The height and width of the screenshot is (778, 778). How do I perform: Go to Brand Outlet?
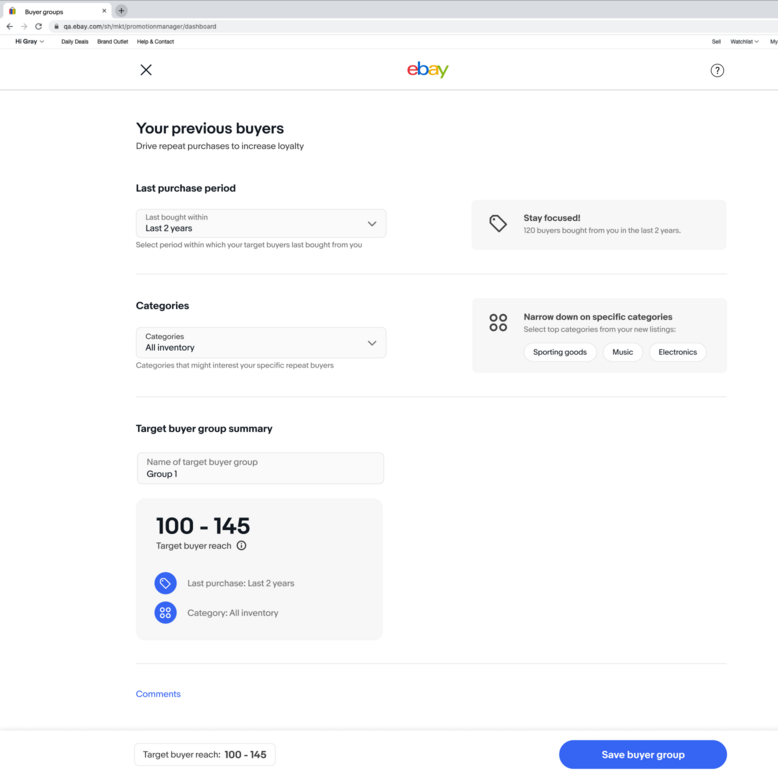pos(113,42)
